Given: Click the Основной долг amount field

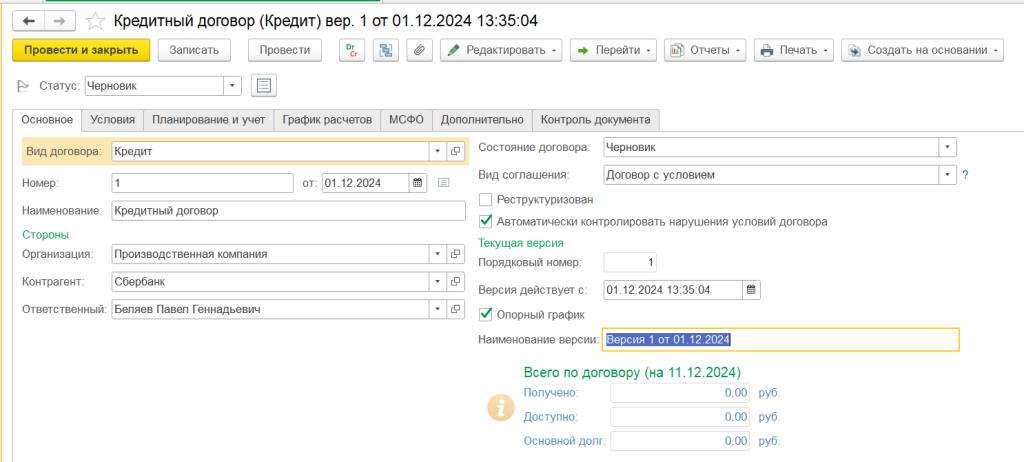Looking at the screenshot, I should click(x=680, y=441).
